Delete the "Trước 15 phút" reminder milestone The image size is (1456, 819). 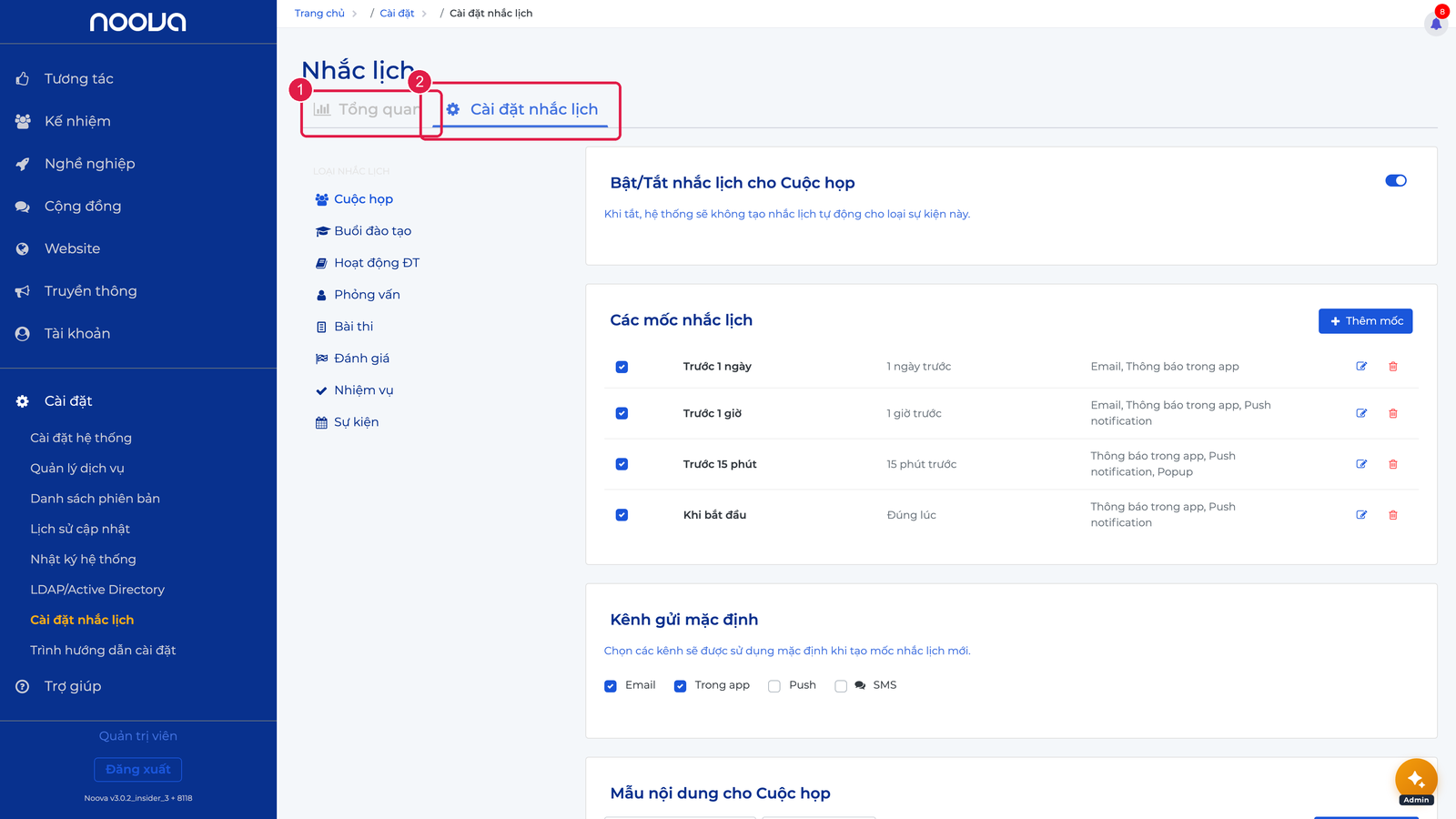tap(1393, 464)
